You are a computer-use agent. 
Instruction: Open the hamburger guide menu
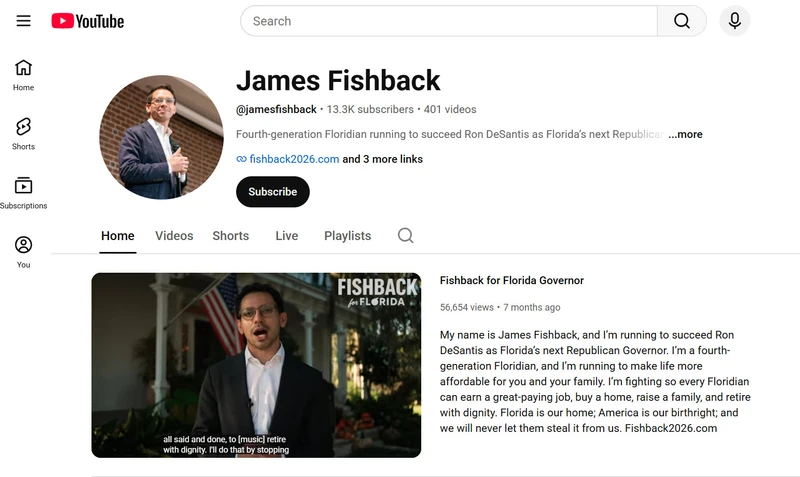click(x=23, y=21)
